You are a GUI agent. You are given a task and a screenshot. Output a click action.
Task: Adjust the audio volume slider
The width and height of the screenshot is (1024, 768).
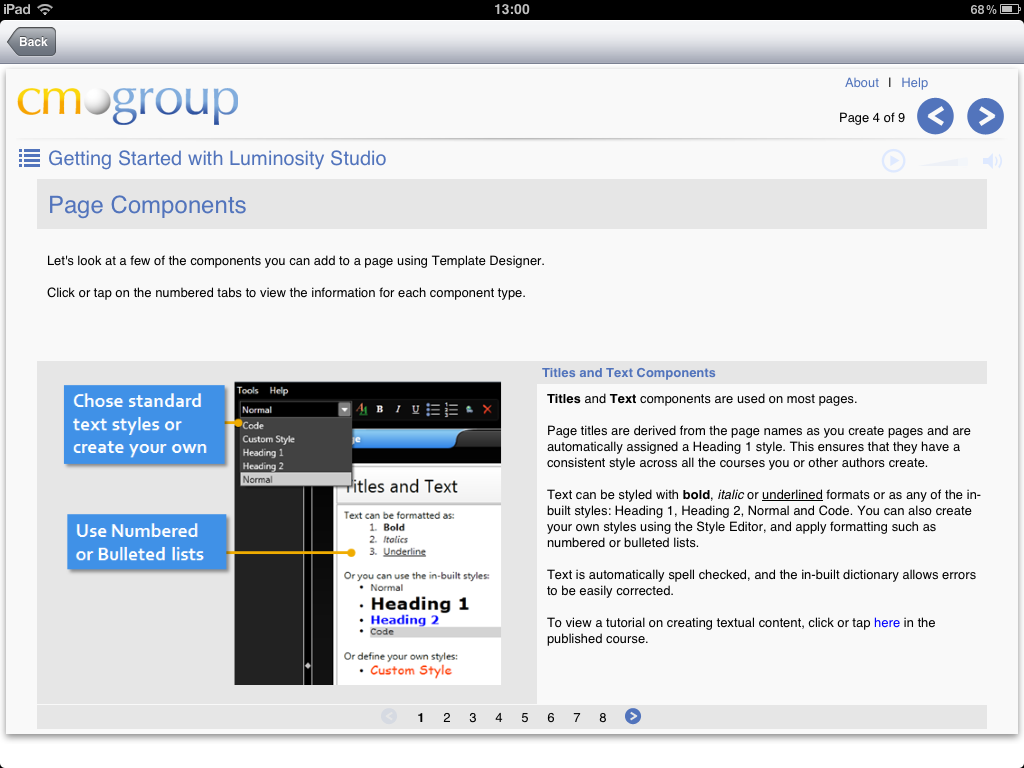pyautogui.click(x=944, y=161)
